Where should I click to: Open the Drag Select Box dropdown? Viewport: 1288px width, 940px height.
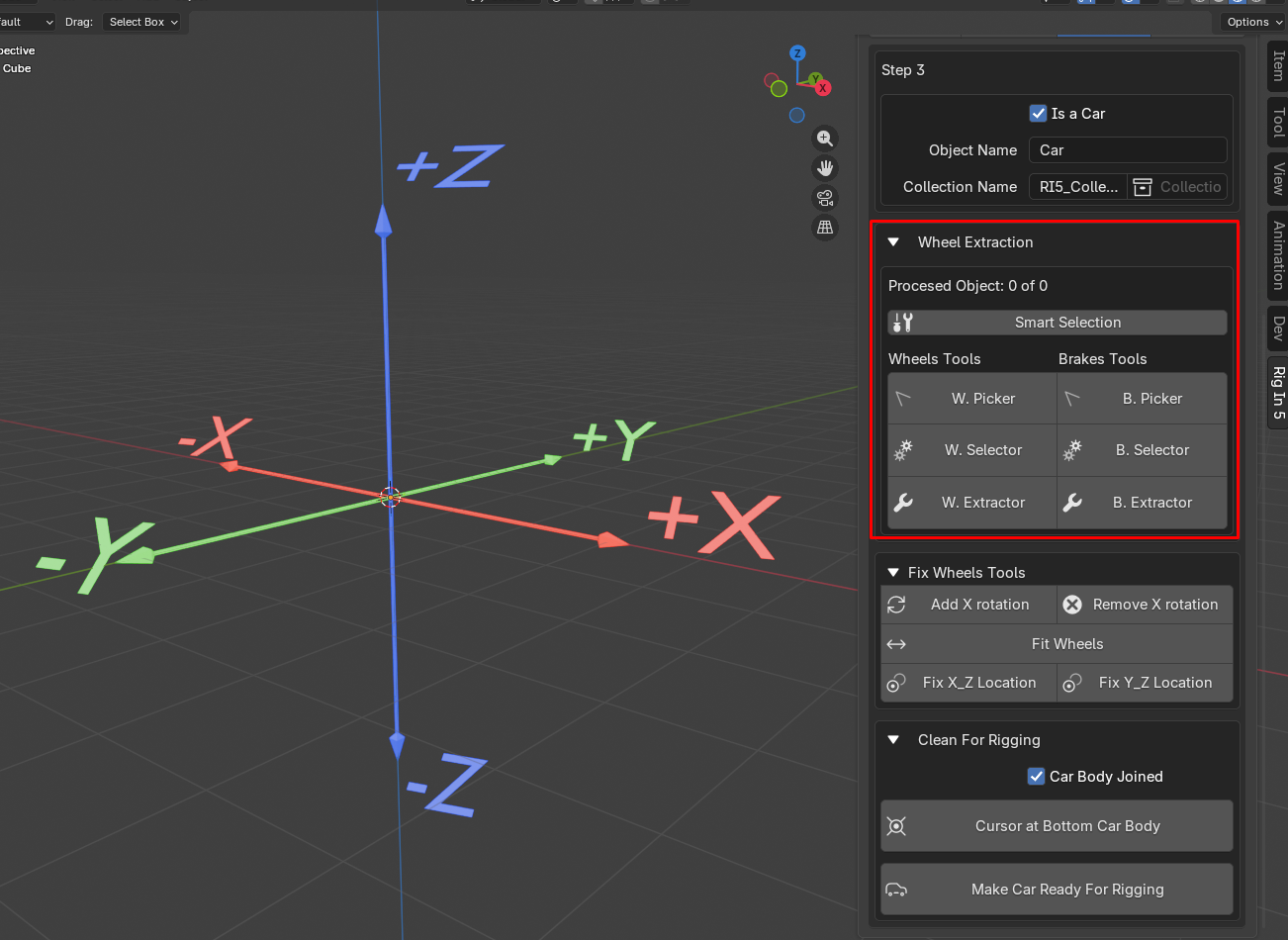point(142,22)
